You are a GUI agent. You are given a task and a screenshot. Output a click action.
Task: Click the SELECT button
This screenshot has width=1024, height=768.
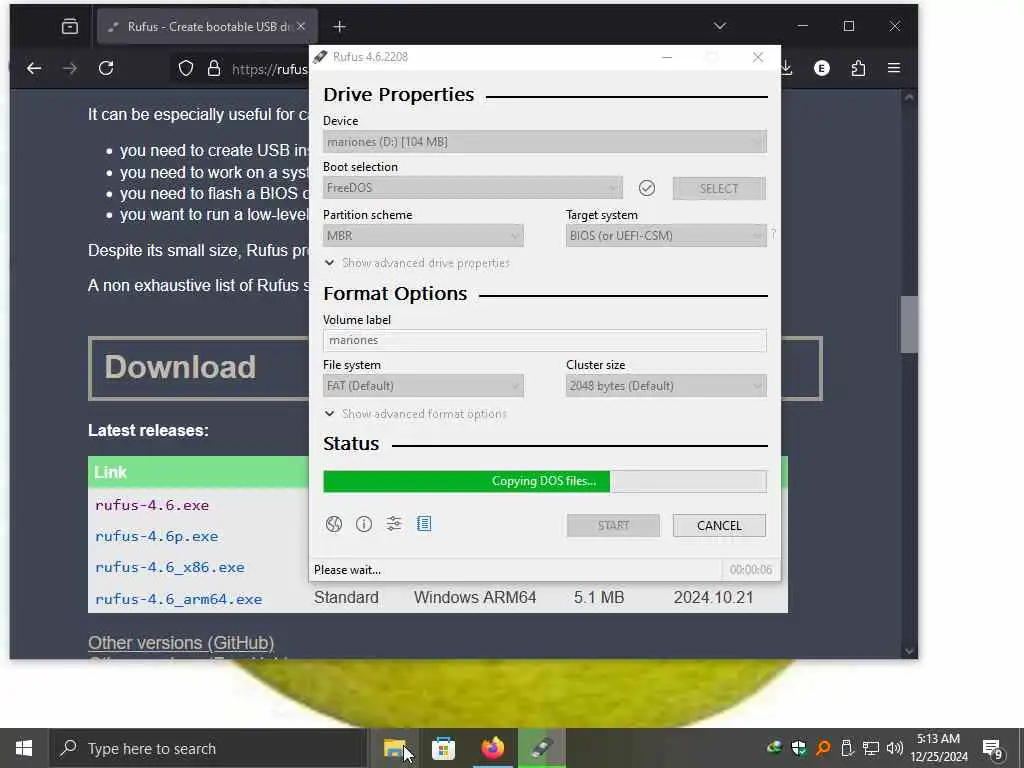coord(719,189)
